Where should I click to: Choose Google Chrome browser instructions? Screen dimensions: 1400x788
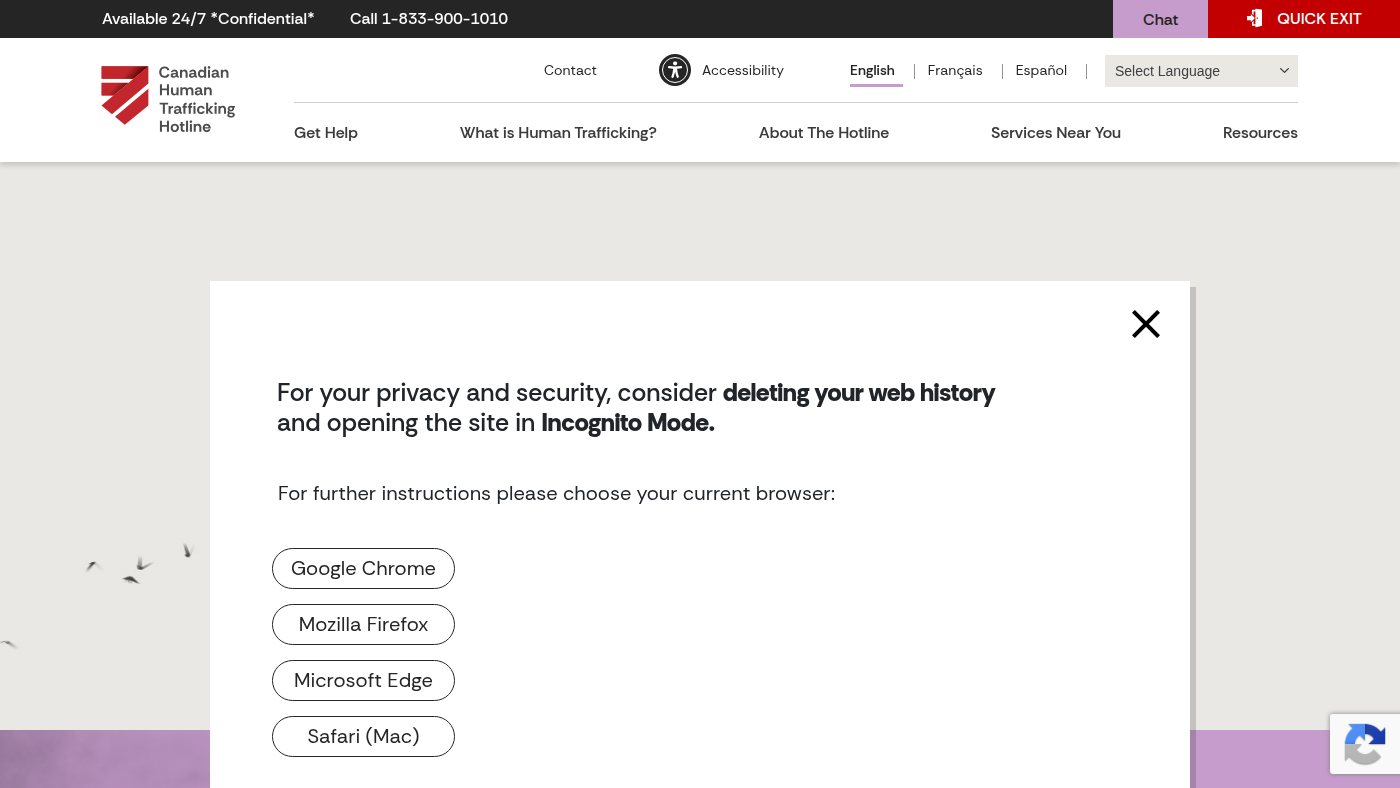[x=363, y=568]
